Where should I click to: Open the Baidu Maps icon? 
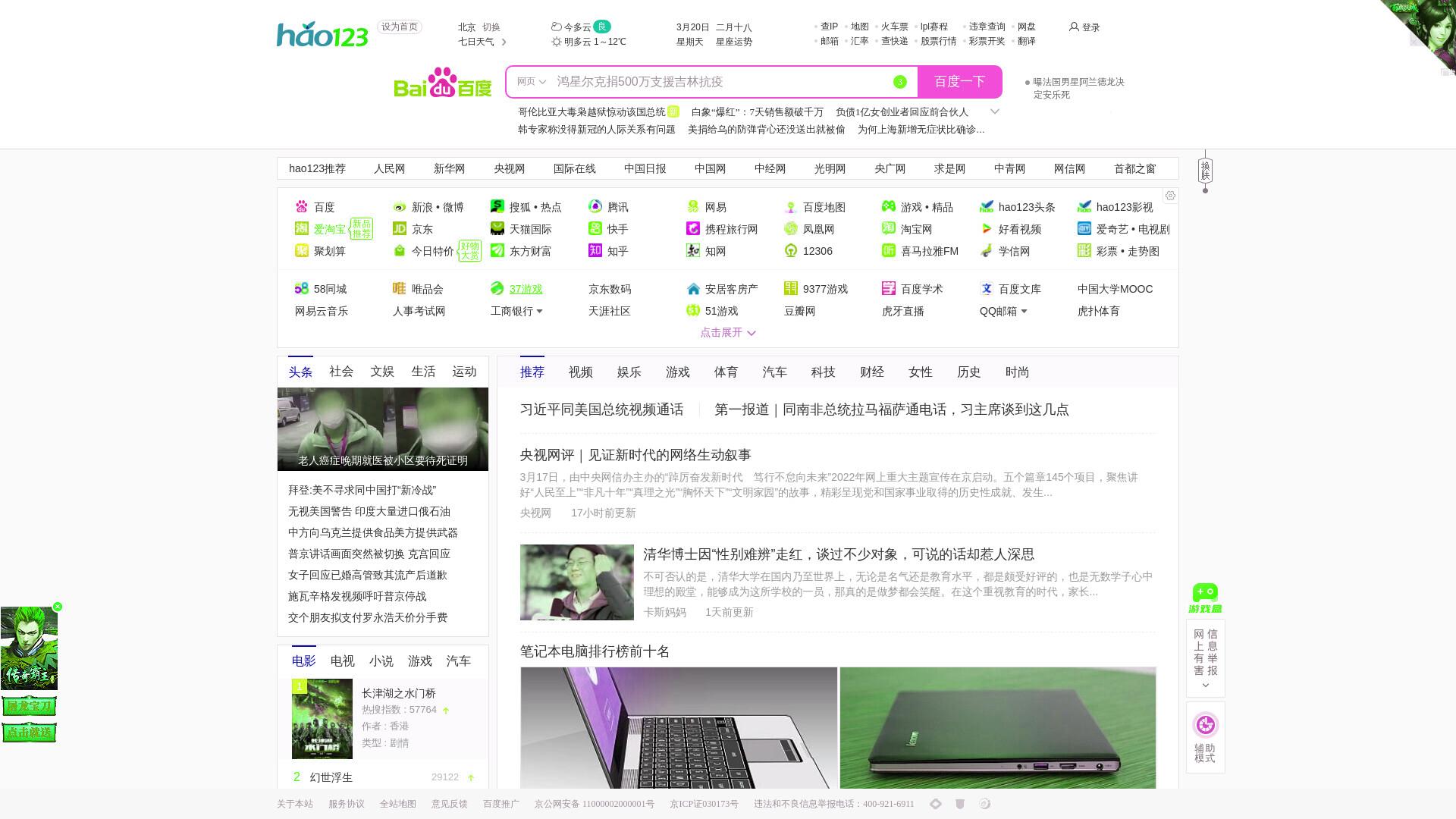click(x=791, y=207)
